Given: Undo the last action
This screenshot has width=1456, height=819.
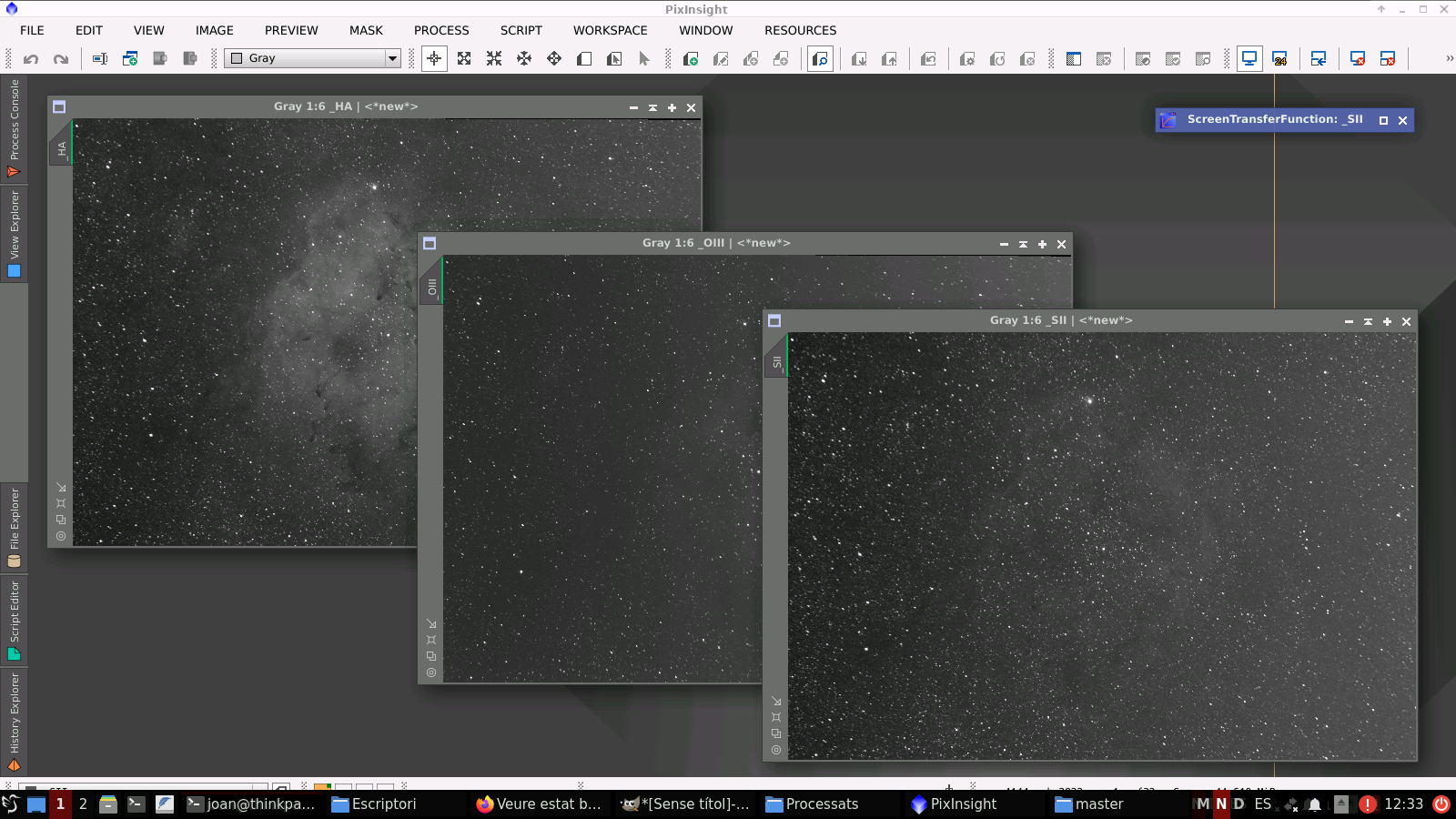Looking at the screenshot, I should click(32, 58).
